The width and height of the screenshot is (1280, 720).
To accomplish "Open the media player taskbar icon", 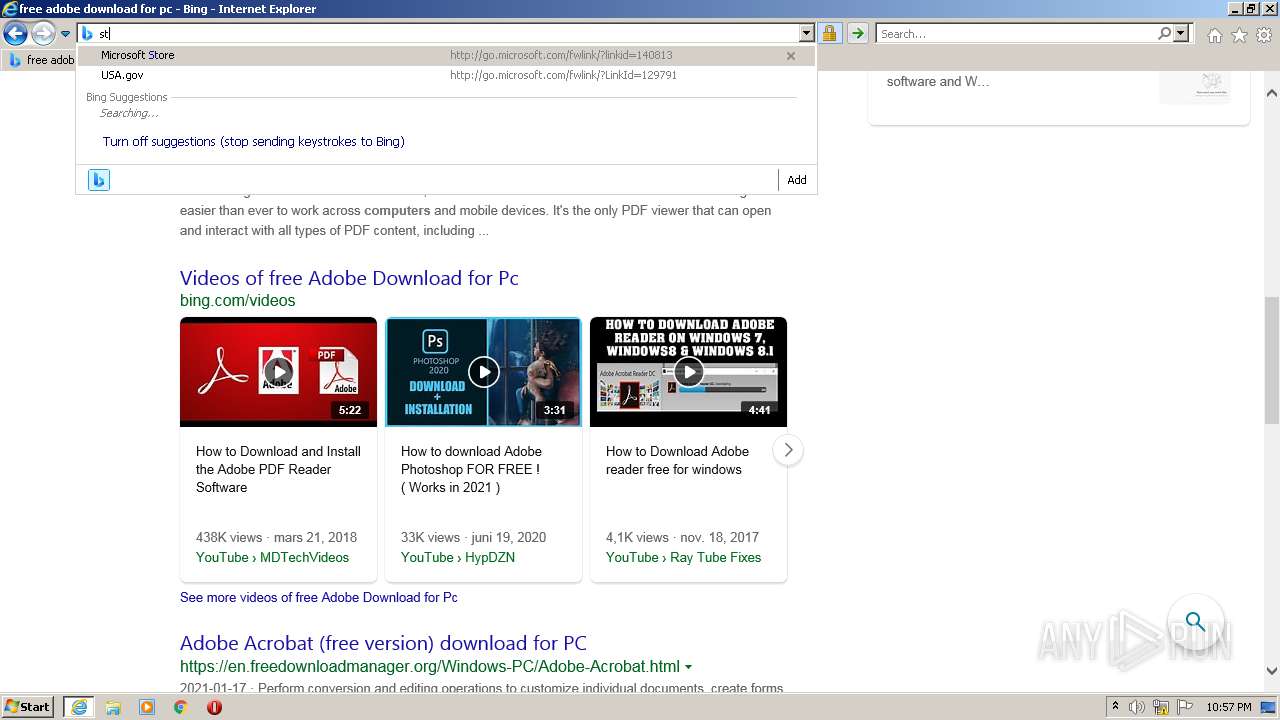I will click(147, 707).
